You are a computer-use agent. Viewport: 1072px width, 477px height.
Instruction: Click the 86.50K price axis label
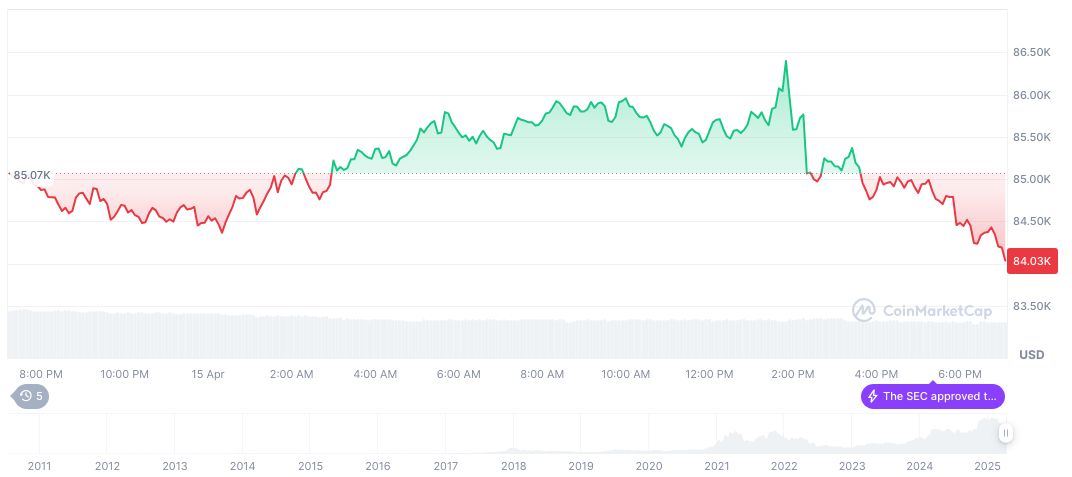tap(1032, 51)
